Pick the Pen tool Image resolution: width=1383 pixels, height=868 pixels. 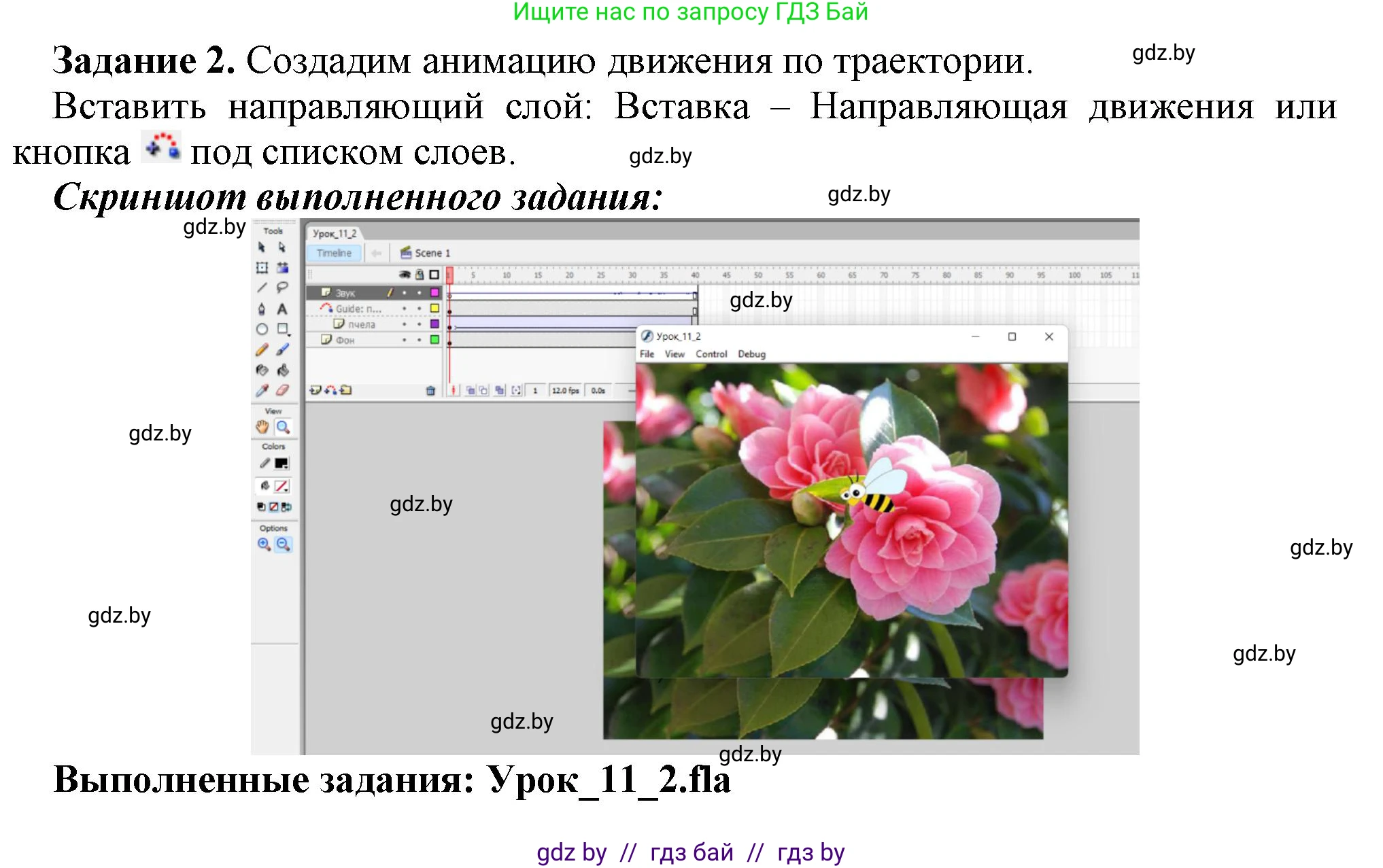tap(262, 309)
